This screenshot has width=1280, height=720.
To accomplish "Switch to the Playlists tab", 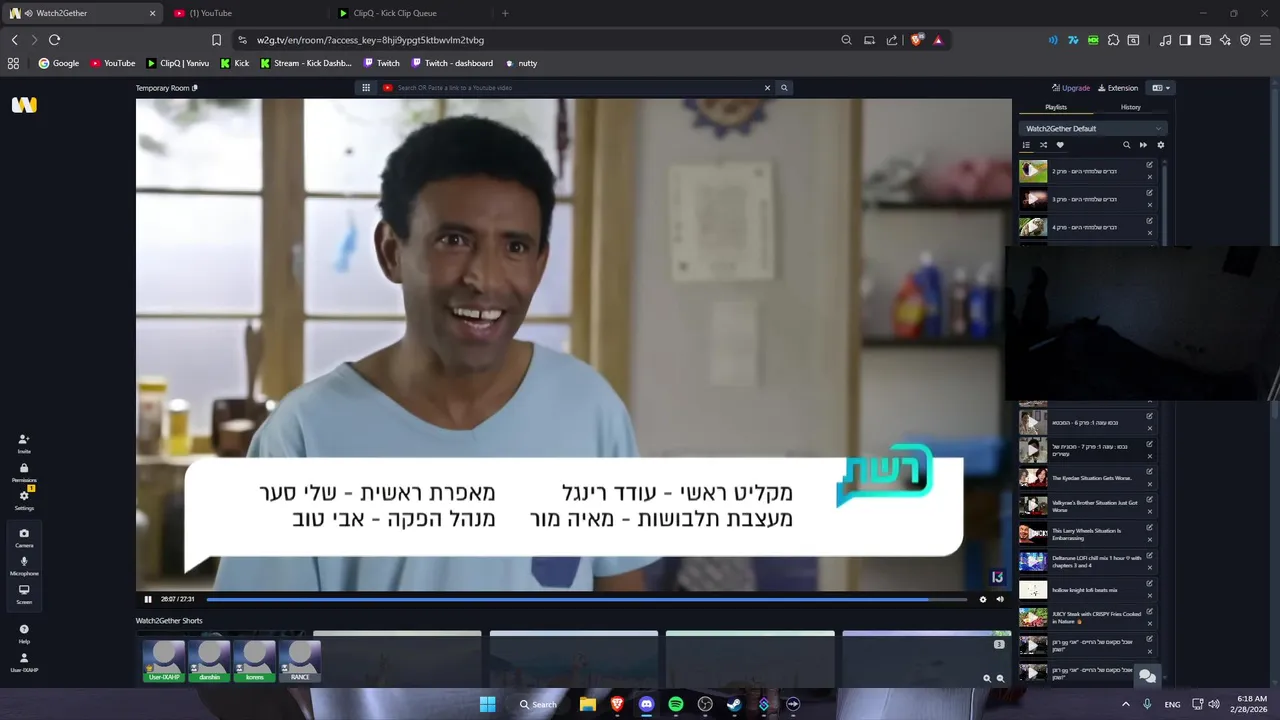I will pyautogui.click(x=1056, y=107).
